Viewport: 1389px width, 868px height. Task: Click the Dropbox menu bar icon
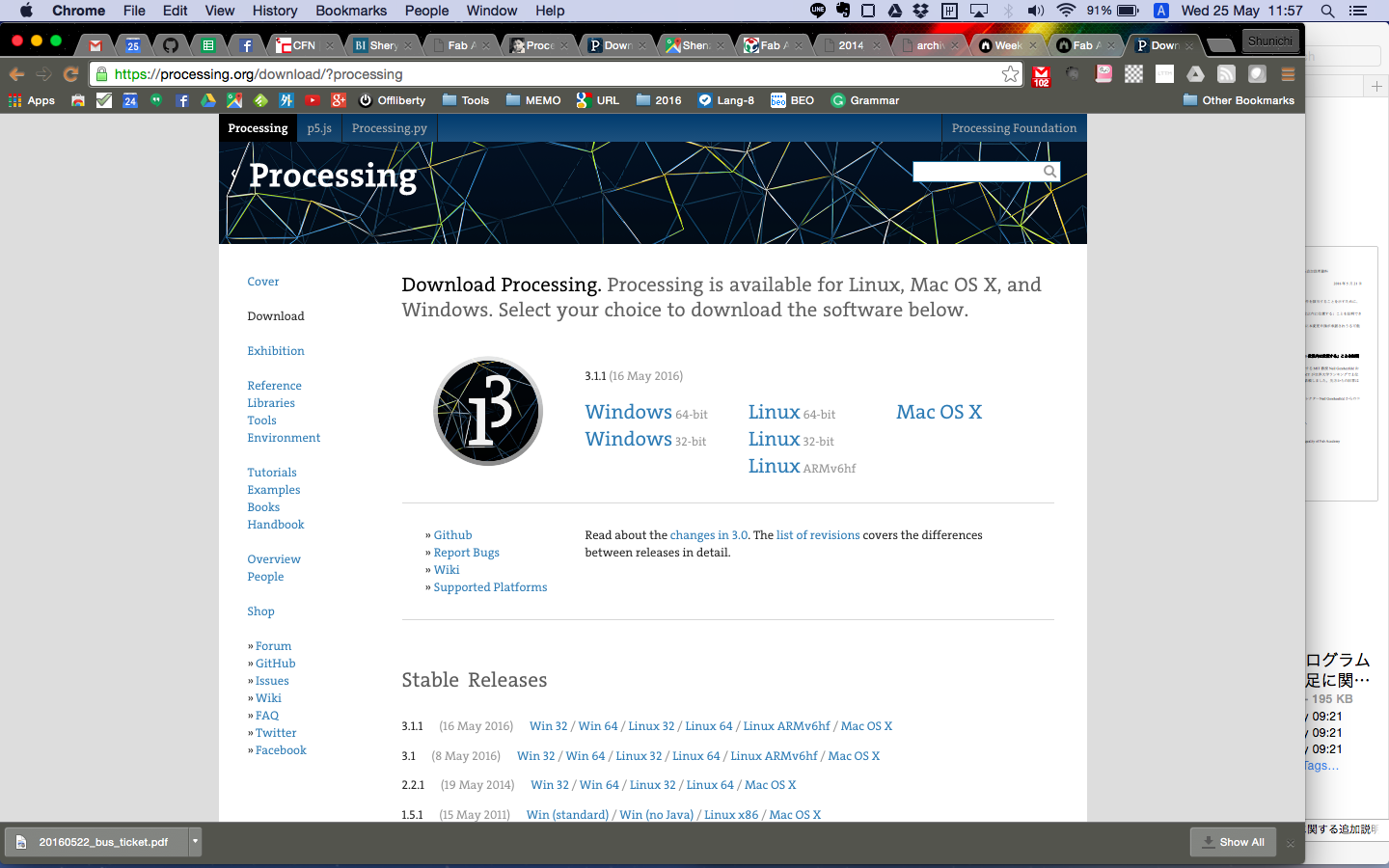click(921, 11)
